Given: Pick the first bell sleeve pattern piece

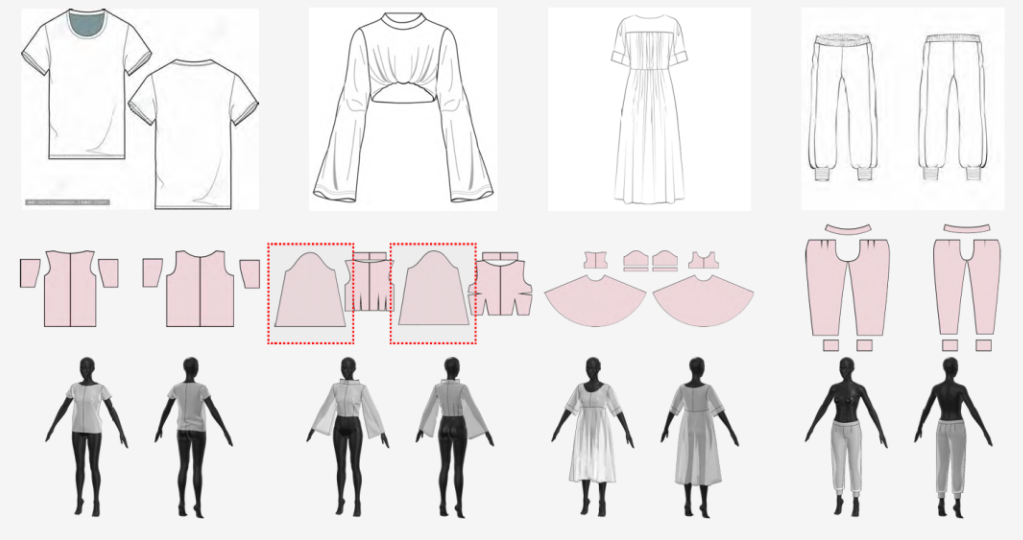Looking at the screenshot, I should coord(311,288).
